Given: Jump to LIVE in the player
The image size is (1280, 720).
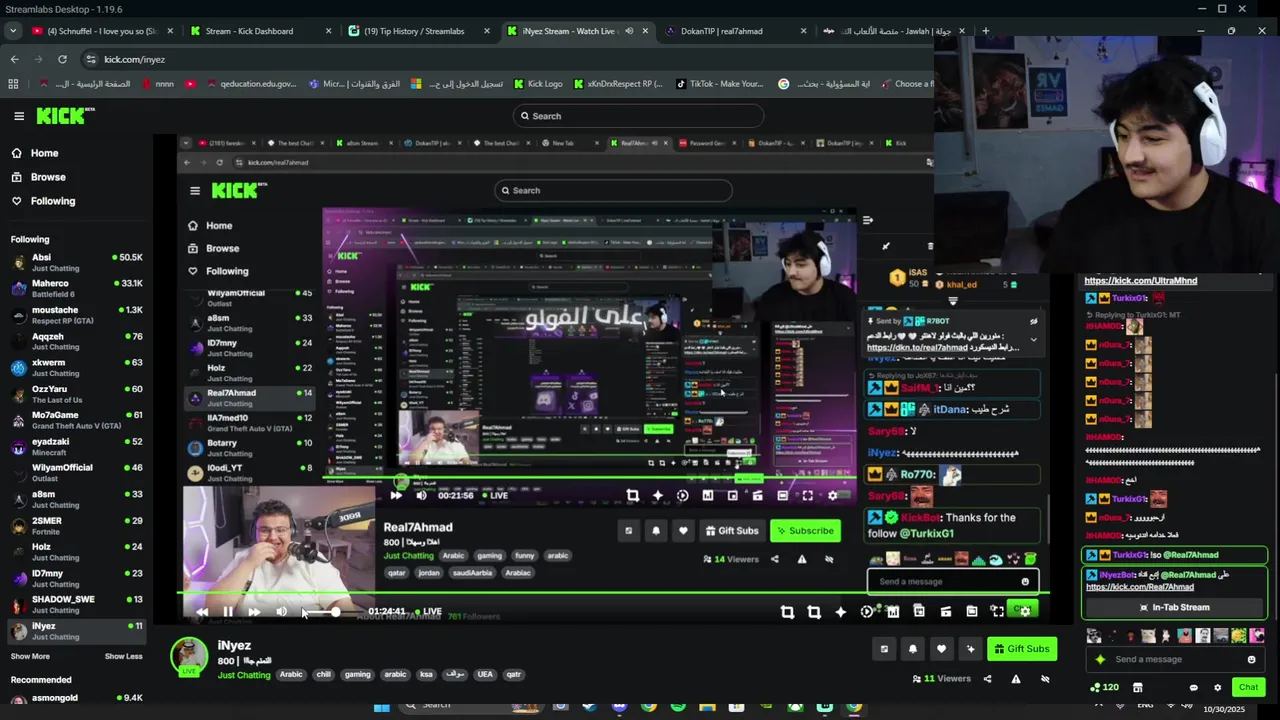Looking at the screenshot, I should (x=427, y=612).
